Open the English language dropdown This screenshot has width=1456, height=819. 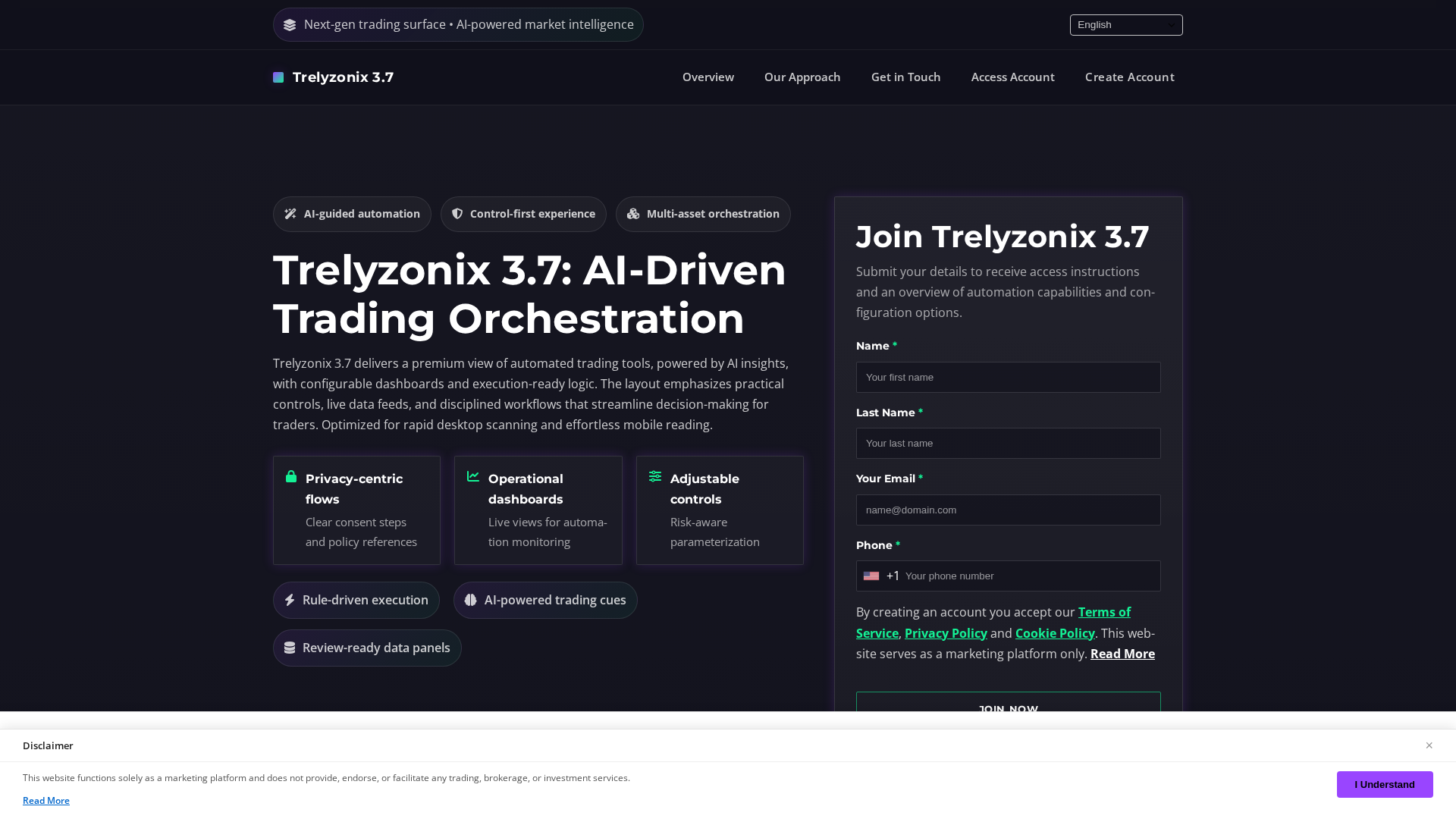pos(1126,25)
